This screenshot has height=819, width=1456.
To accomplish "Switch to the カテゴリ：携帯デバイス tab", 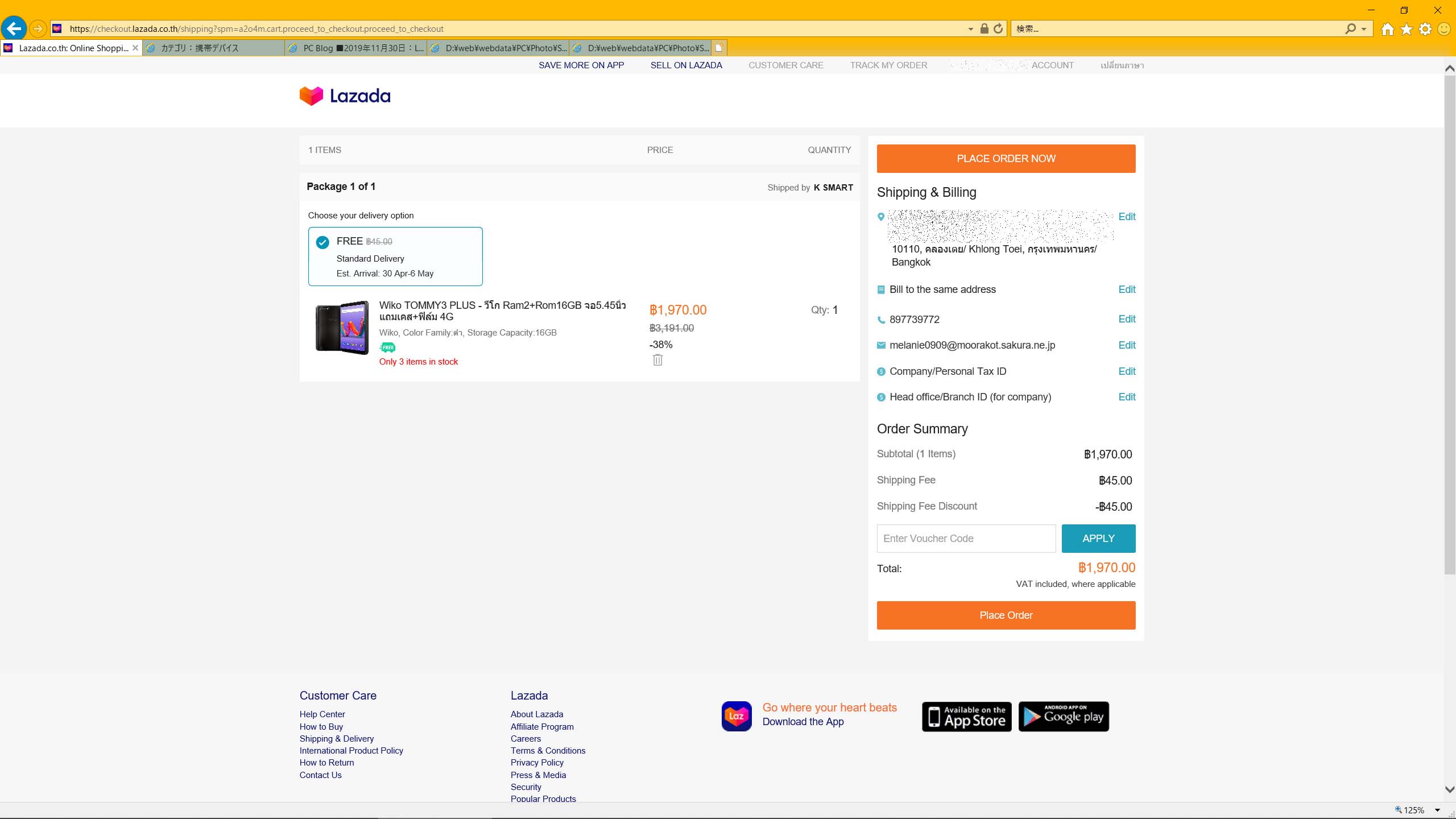I will click(x=213, y=48).
